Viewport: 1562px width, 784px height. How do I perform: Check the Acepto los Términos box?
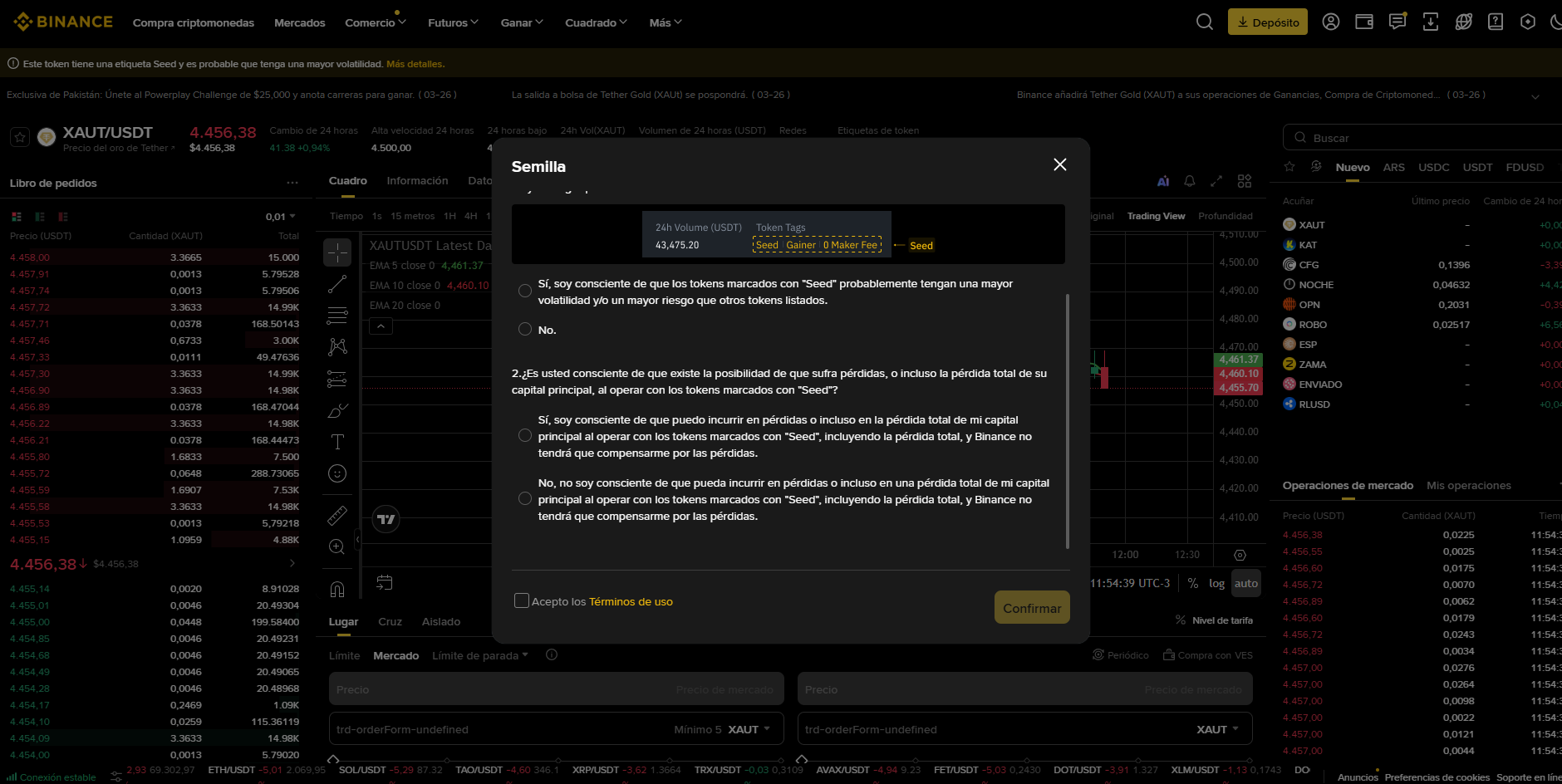pyautogui.click(x=522, y=600)
